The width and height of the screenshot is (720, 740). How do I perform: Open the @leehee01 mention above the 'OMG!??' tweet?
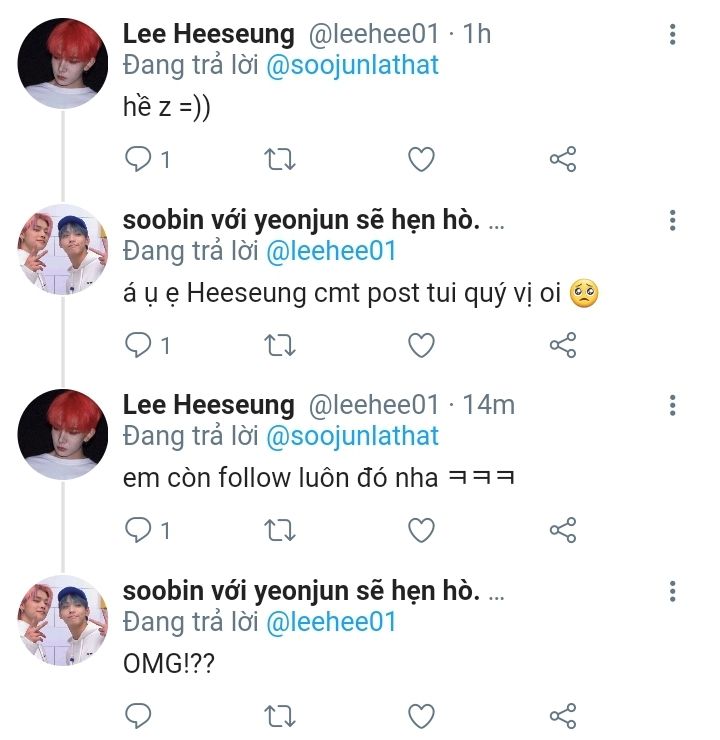331,622
